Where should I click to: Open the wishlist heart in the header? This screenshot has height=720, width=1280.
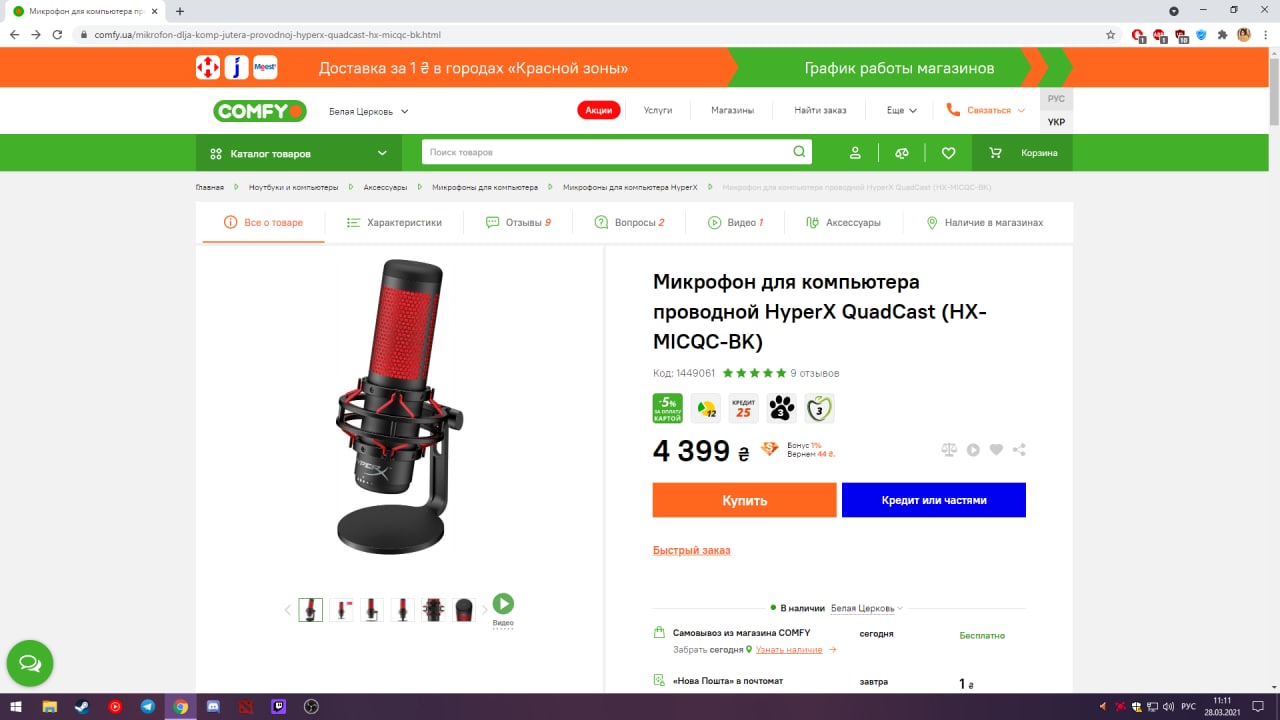pos(948,153)
